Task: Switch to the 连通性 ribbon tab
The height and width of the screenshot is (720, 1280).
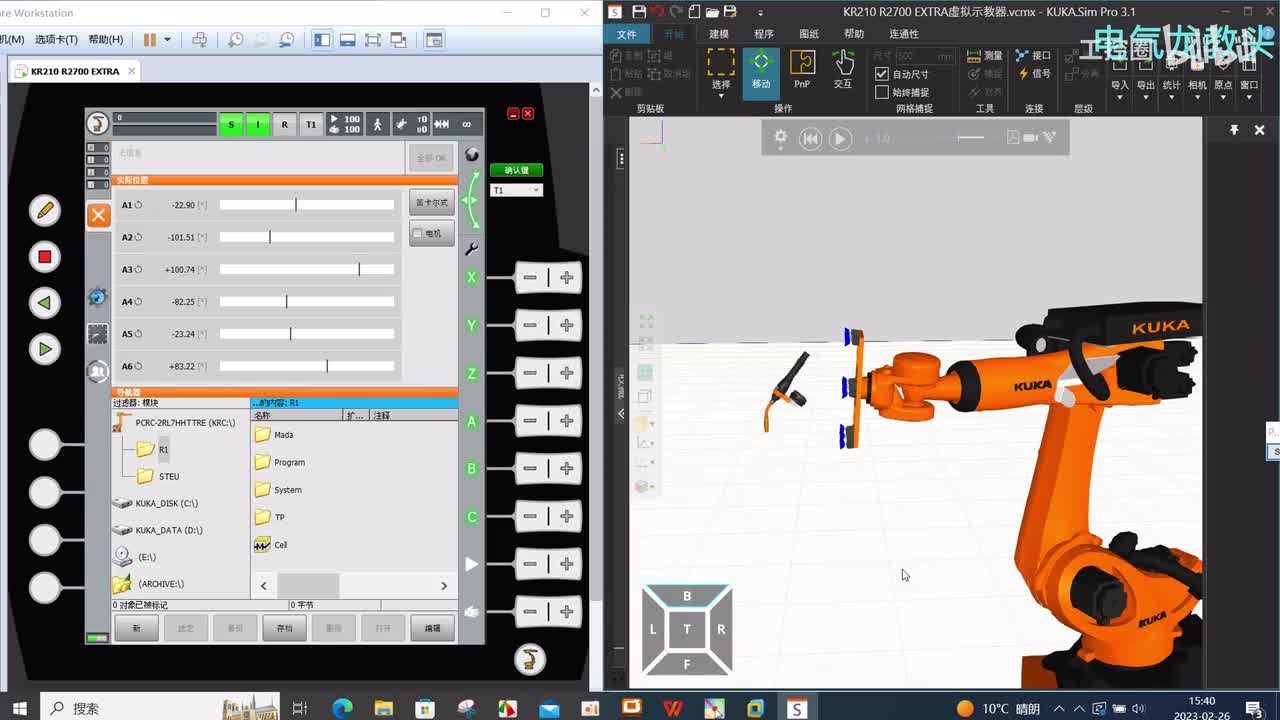Action: coord(904,34)
